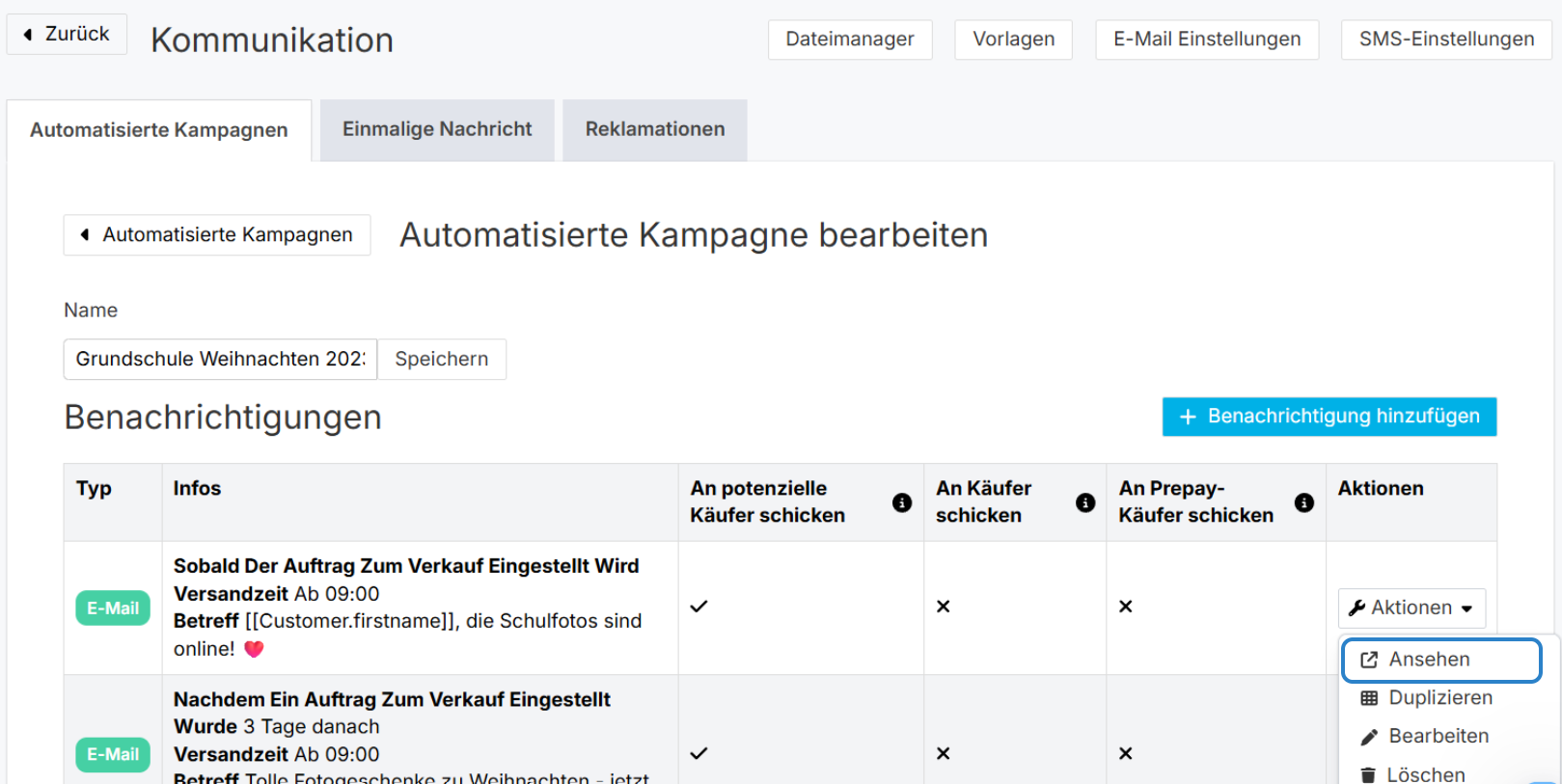This screenshot has height=784, width=1562.
Task: Return to the Automatisierte Kampagnen list
Action: [x=217, y=235]
